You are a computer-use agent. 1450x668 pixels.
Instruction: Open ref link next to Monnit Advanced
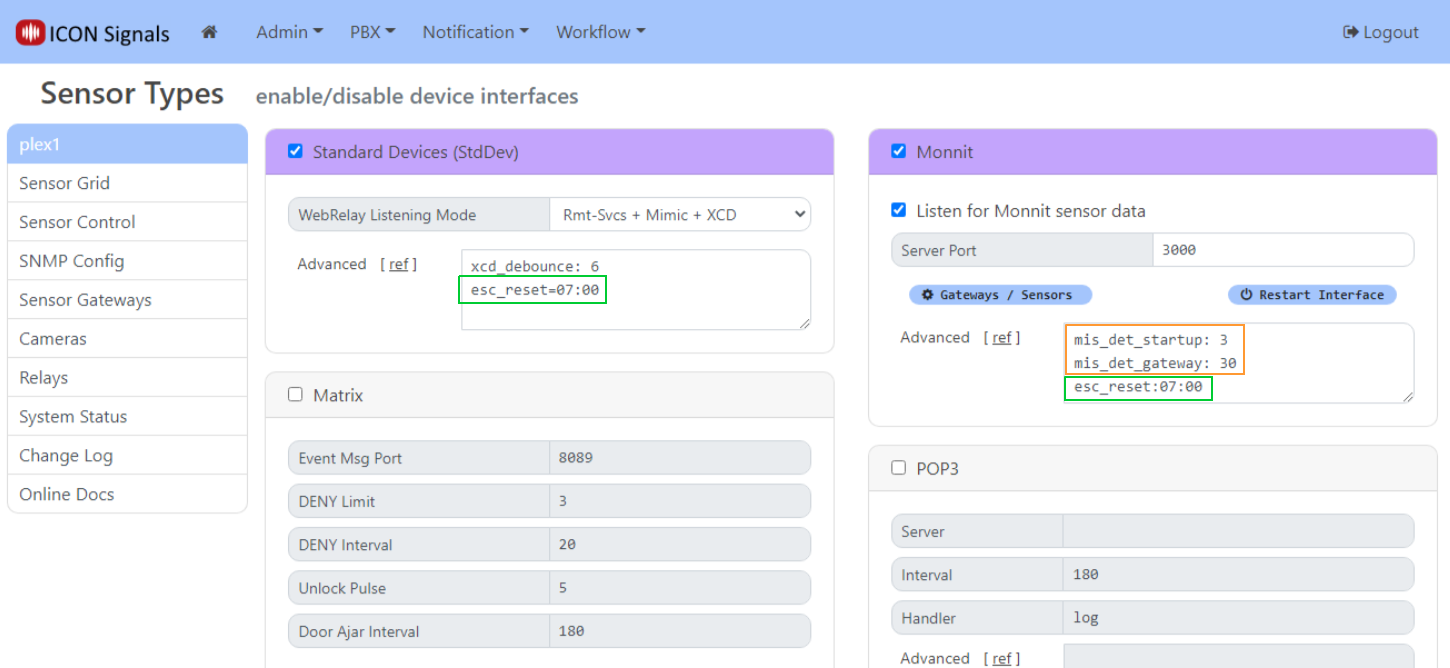point(1002,338)
